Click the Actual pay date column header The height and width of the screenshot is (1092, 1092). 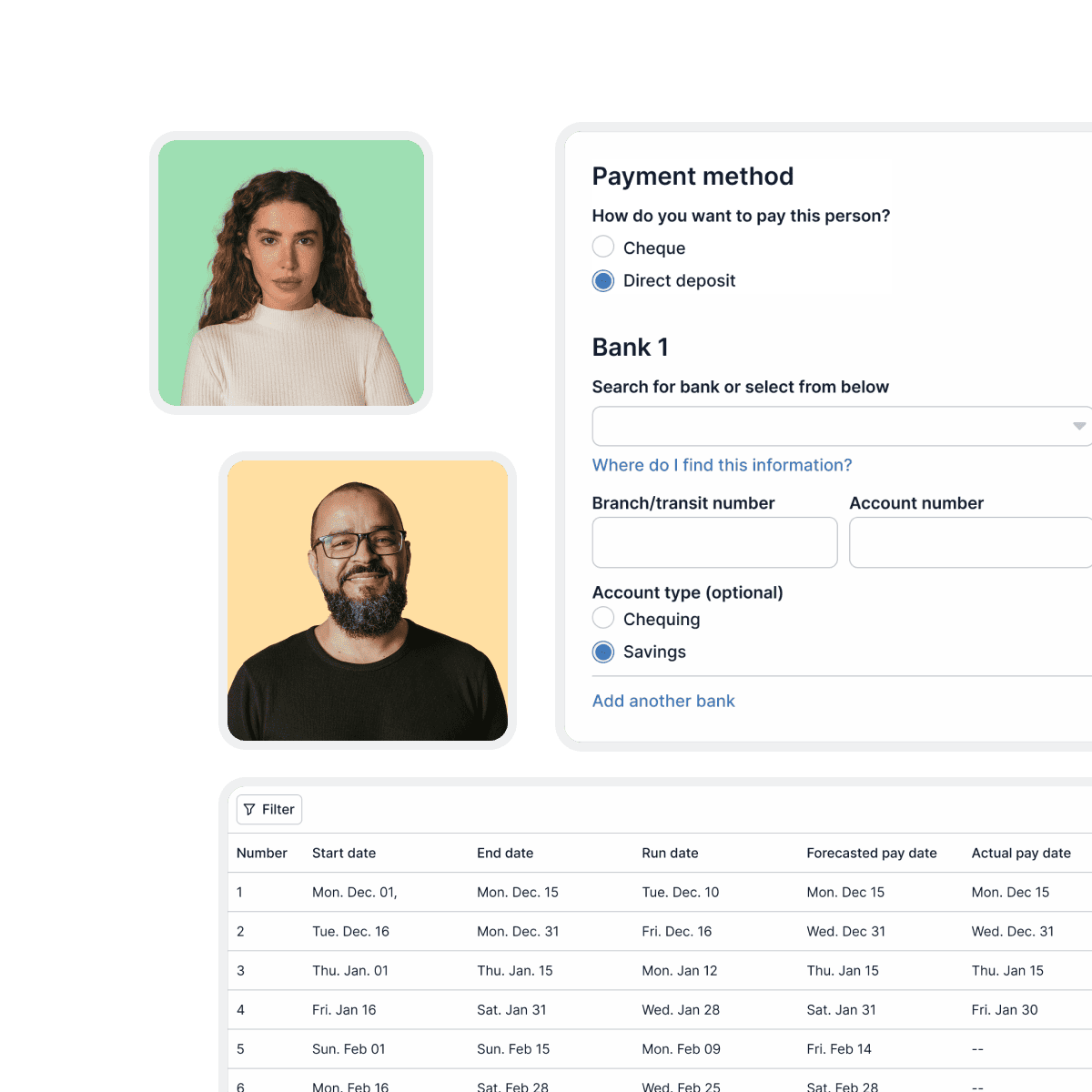coord(1020,853)
